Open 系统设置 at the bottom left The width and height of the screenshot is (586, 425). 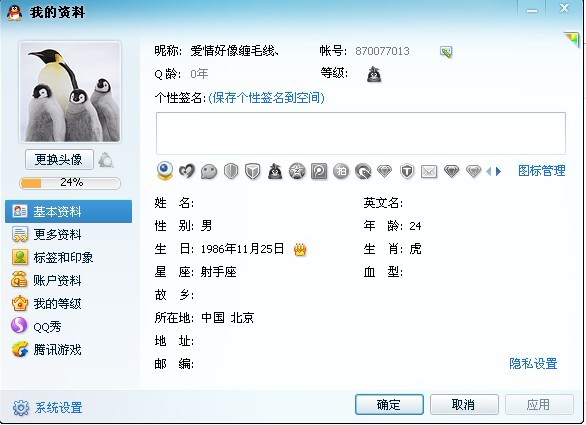click(47, 407)
